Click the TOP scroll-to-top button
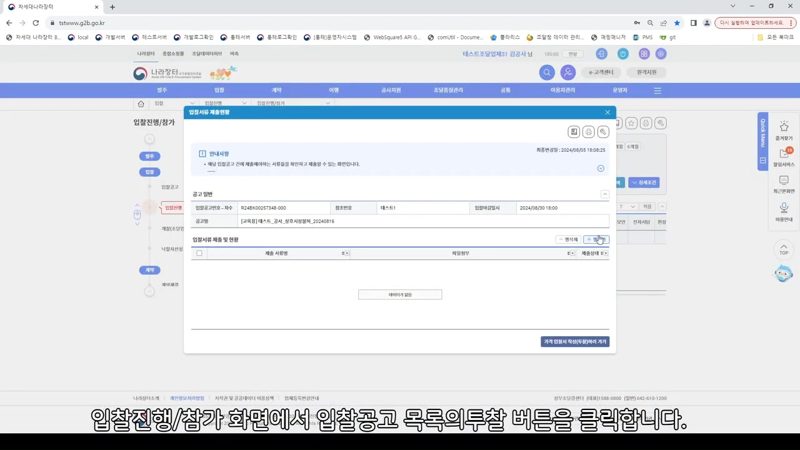The image size is (800, 450). click(784, 249)
